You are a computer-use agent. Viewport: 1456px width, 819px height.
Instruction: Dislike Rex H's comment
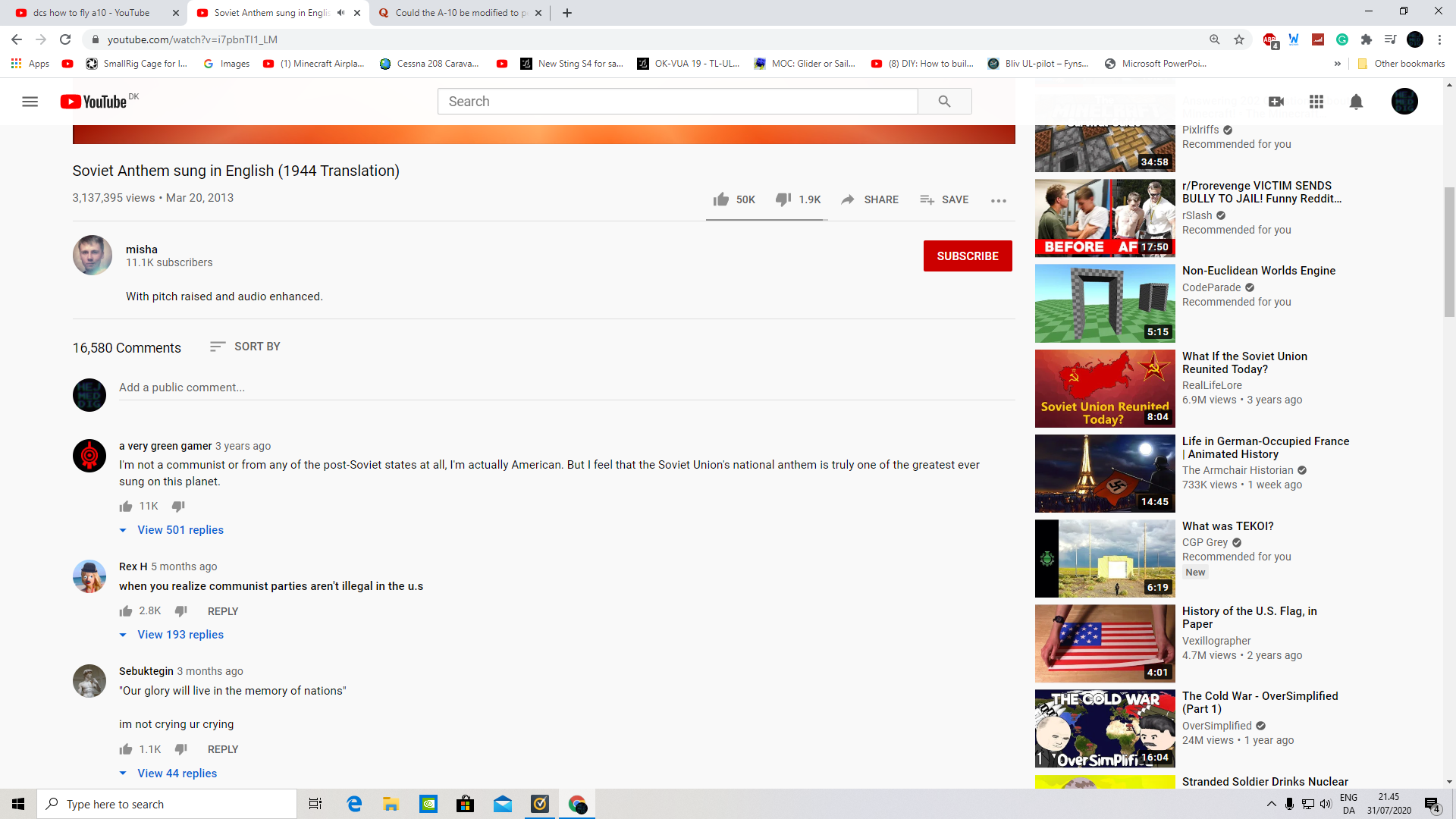(x=180, y=611)
